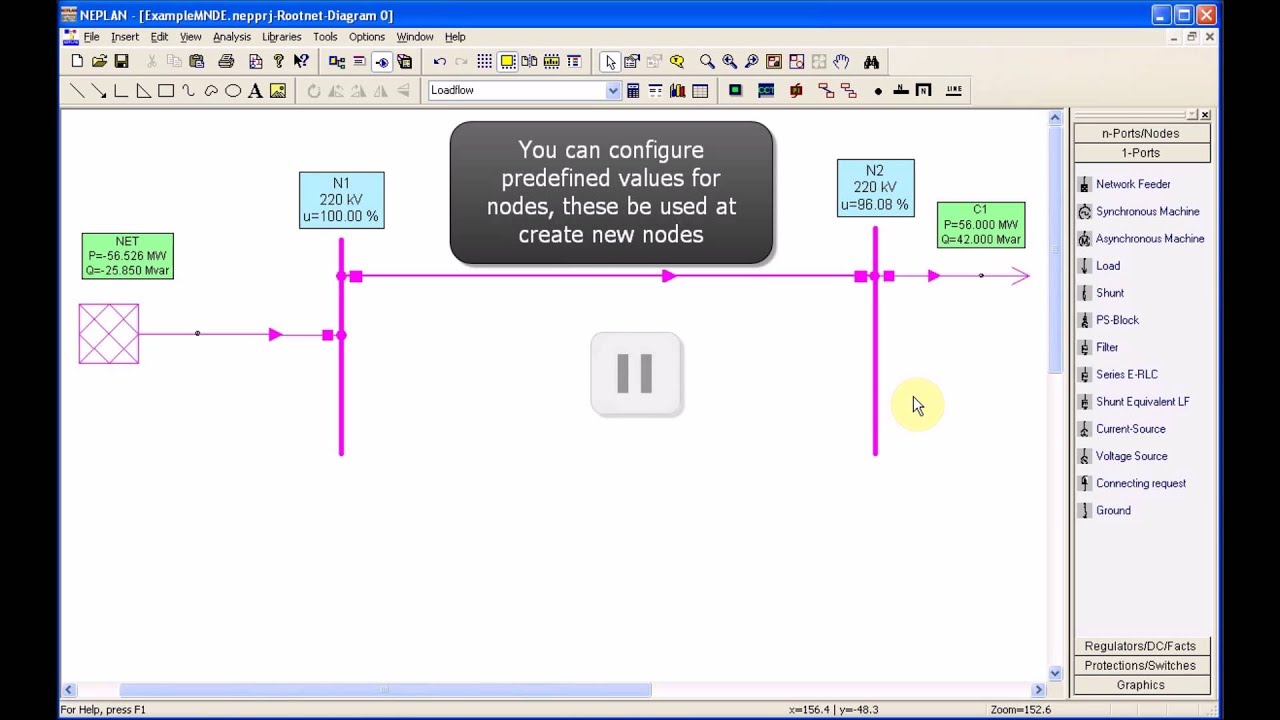Click the LINE element icon

[x=953, y=90]
